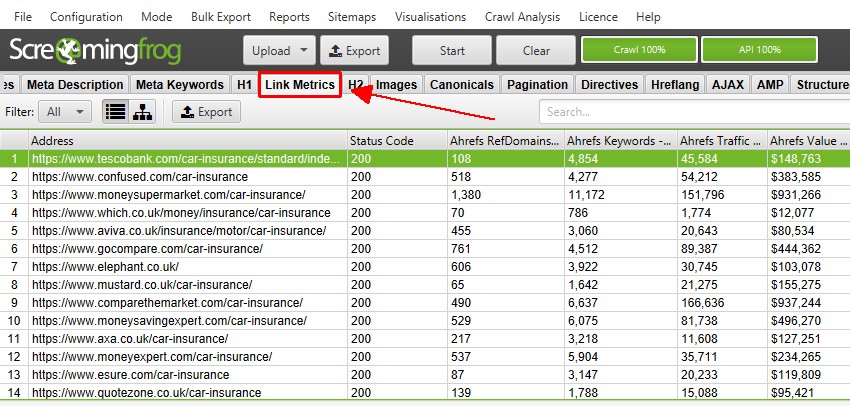Click the Screaming Frog logo
Image resolution: width=850 pixels, height=406 pixels.
(95, 51)
